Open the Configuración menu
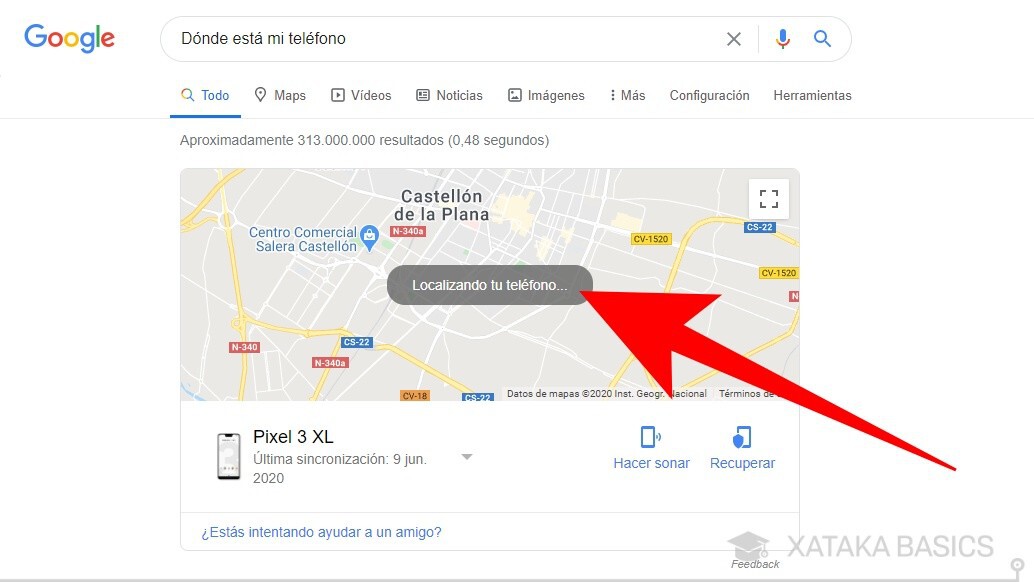 [710, 96]
